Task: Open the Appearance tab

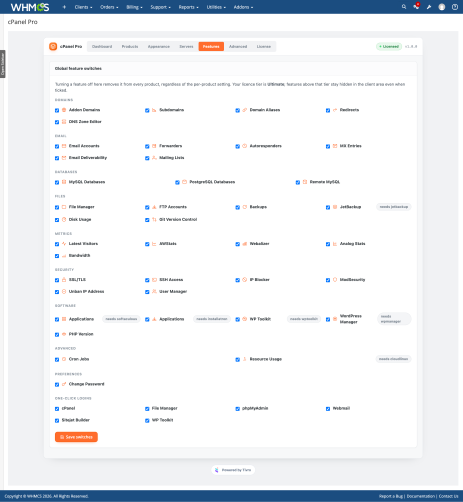Action: coord(159,46)
